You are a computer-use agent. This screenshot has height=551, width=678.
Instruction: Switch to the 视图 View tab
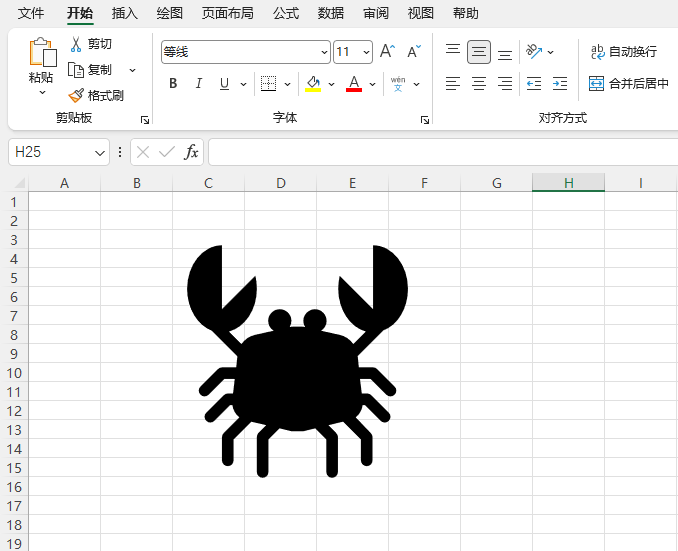tap(421, 13)
